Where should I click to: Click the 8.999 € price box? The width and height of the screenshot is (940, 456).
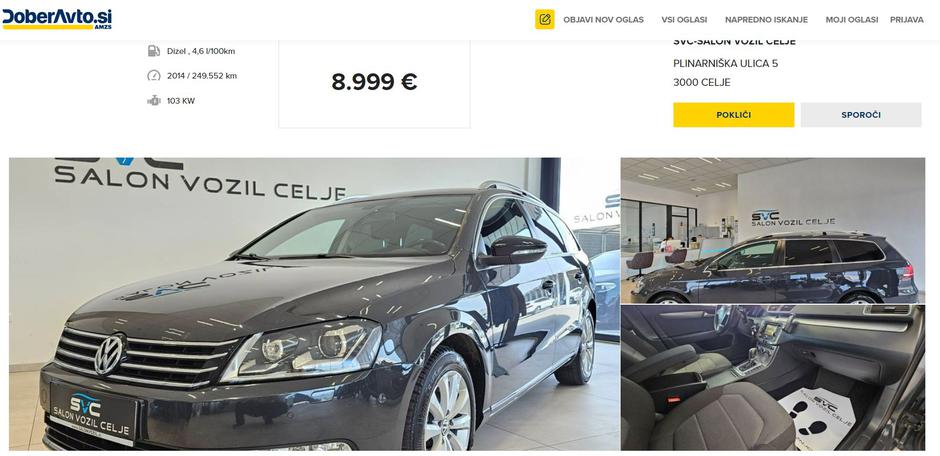[x=374, y=82]
